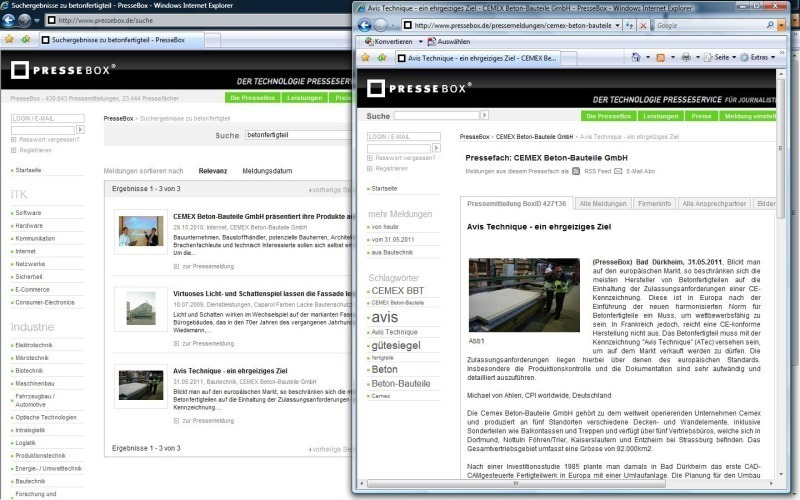
Task: Stop loading with the red X button
Action: tap(643, 25)
